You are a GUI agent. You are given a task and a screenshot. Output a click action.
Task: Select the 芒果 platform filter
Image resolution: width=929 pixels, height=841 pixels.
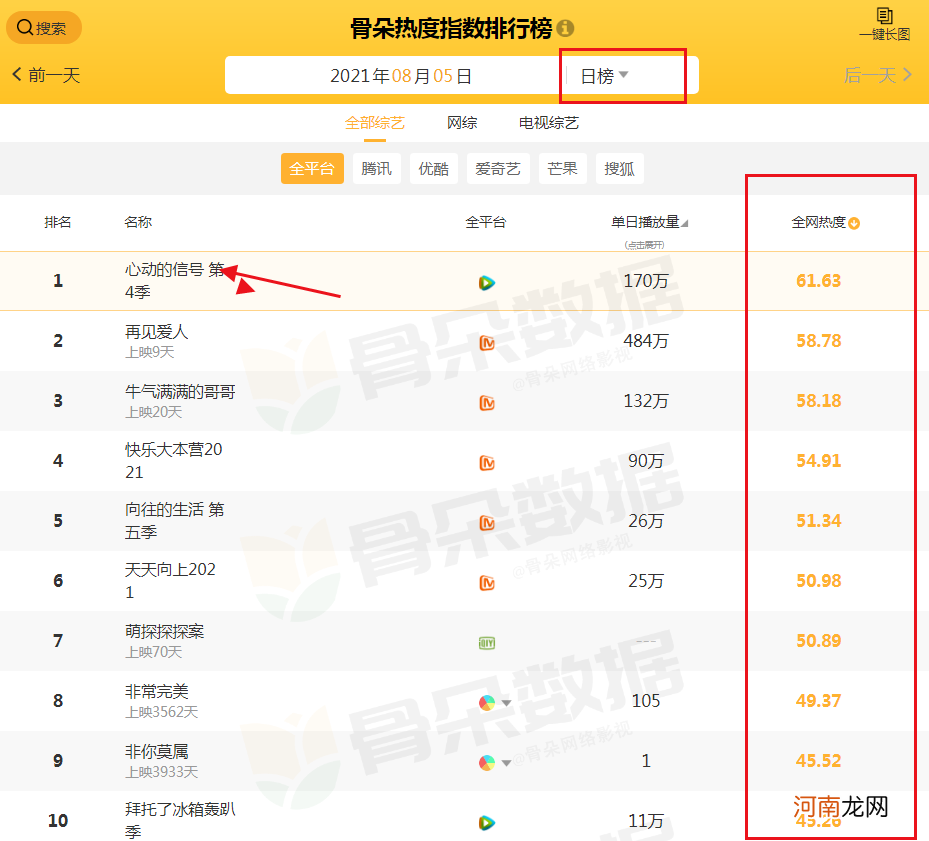click(x=562, y=168)
